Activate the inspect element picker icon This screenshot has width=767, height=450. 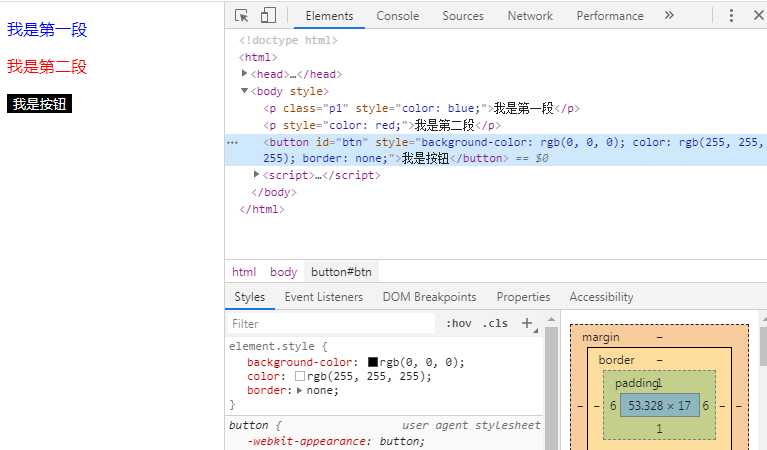pos(242,16)
